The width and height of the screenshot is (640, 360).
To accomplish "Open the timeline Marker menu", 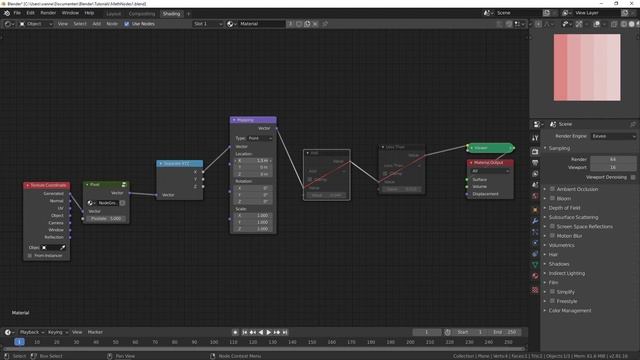I will click(x=95, y=332).
